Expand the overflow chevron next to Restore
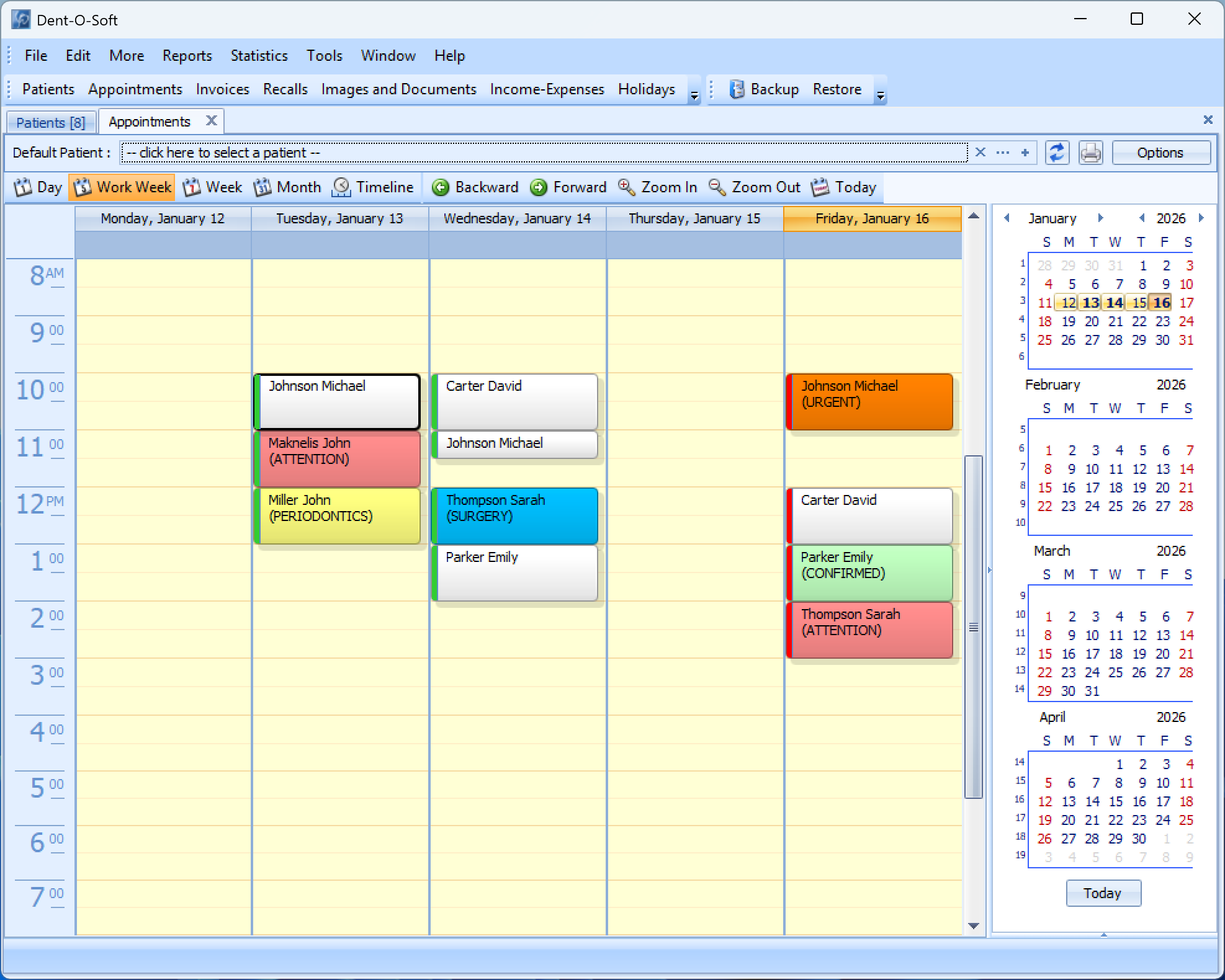 coord(881,94)
